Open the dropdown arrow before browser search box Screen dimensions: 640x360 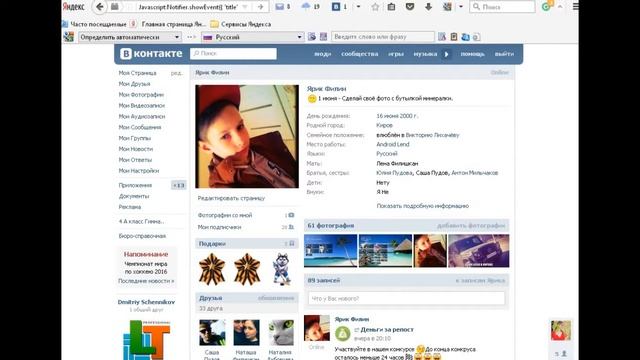click(x=461, y=7)
